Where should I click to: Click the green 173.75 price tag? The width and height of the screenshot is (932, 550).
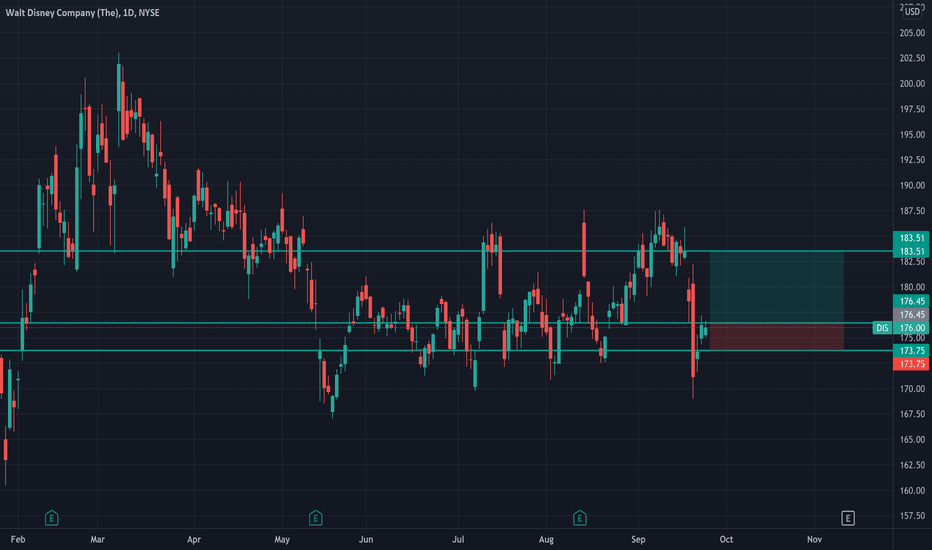click(x=911, y=350)
